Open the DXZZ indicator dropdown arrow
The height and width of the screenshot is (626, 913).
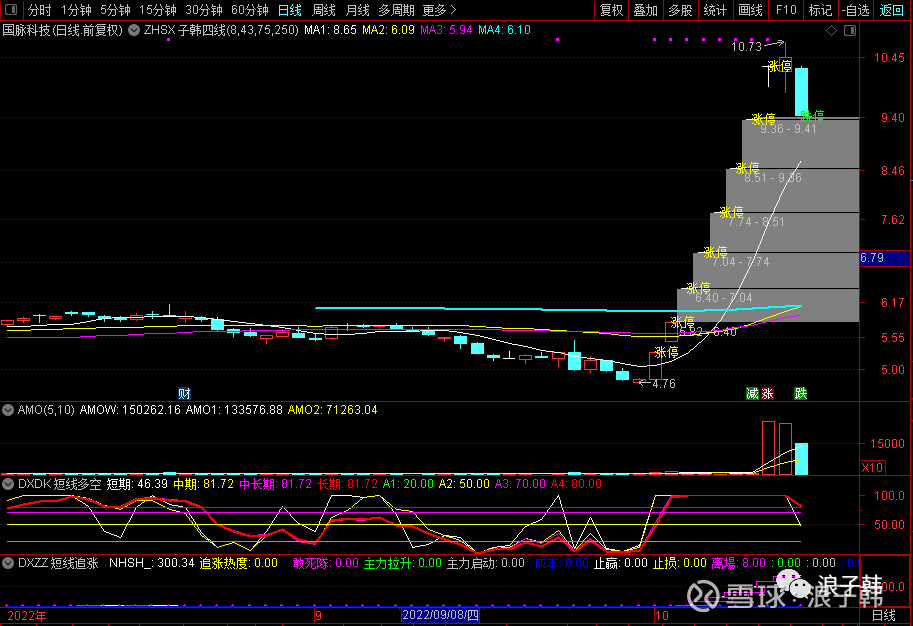pyautogui.click(x=8, y=563)
